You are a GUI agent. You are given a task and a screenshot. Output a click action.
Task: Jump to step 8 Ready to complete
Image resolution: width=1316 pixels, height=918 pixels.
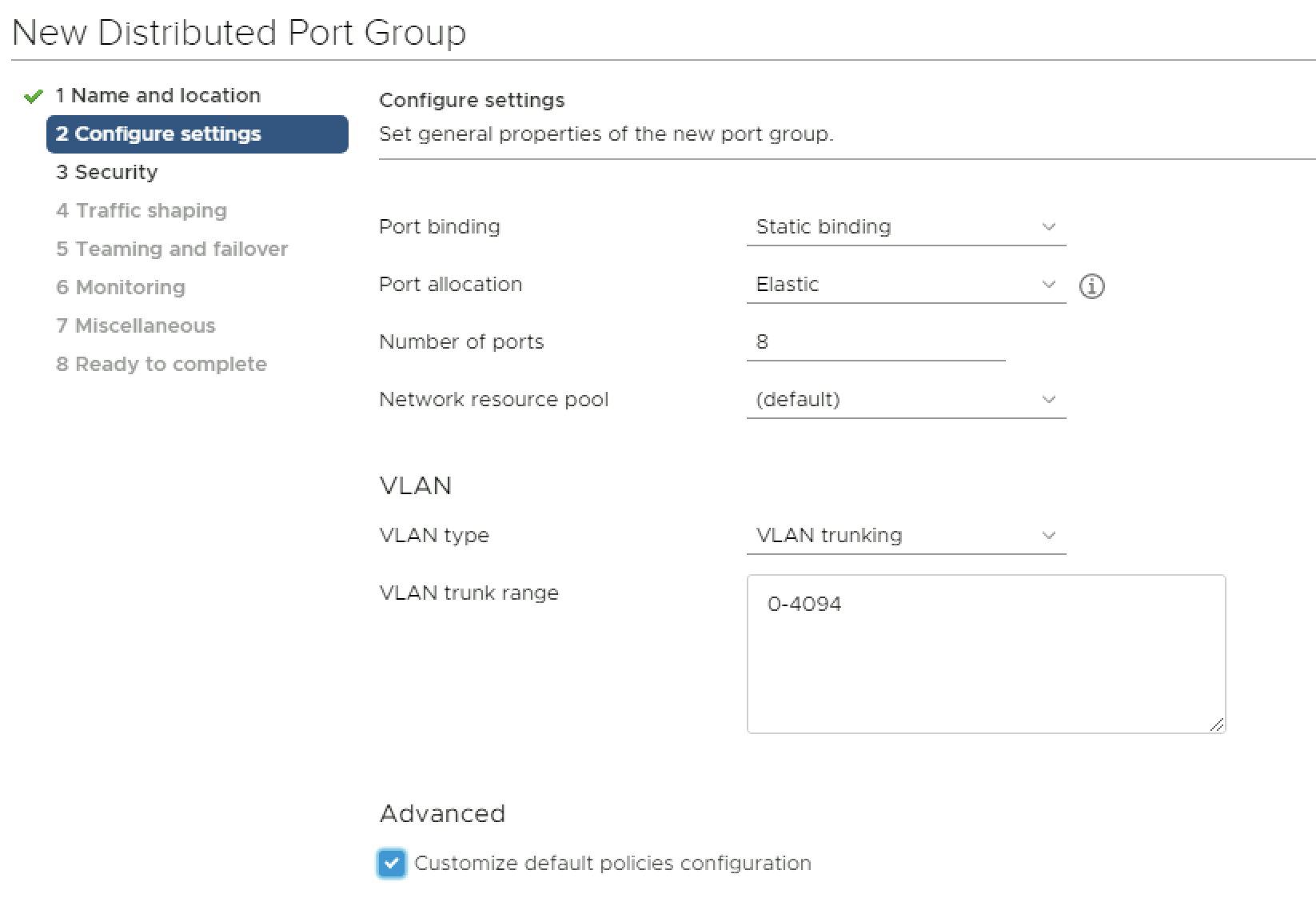[x=162, y=365]
